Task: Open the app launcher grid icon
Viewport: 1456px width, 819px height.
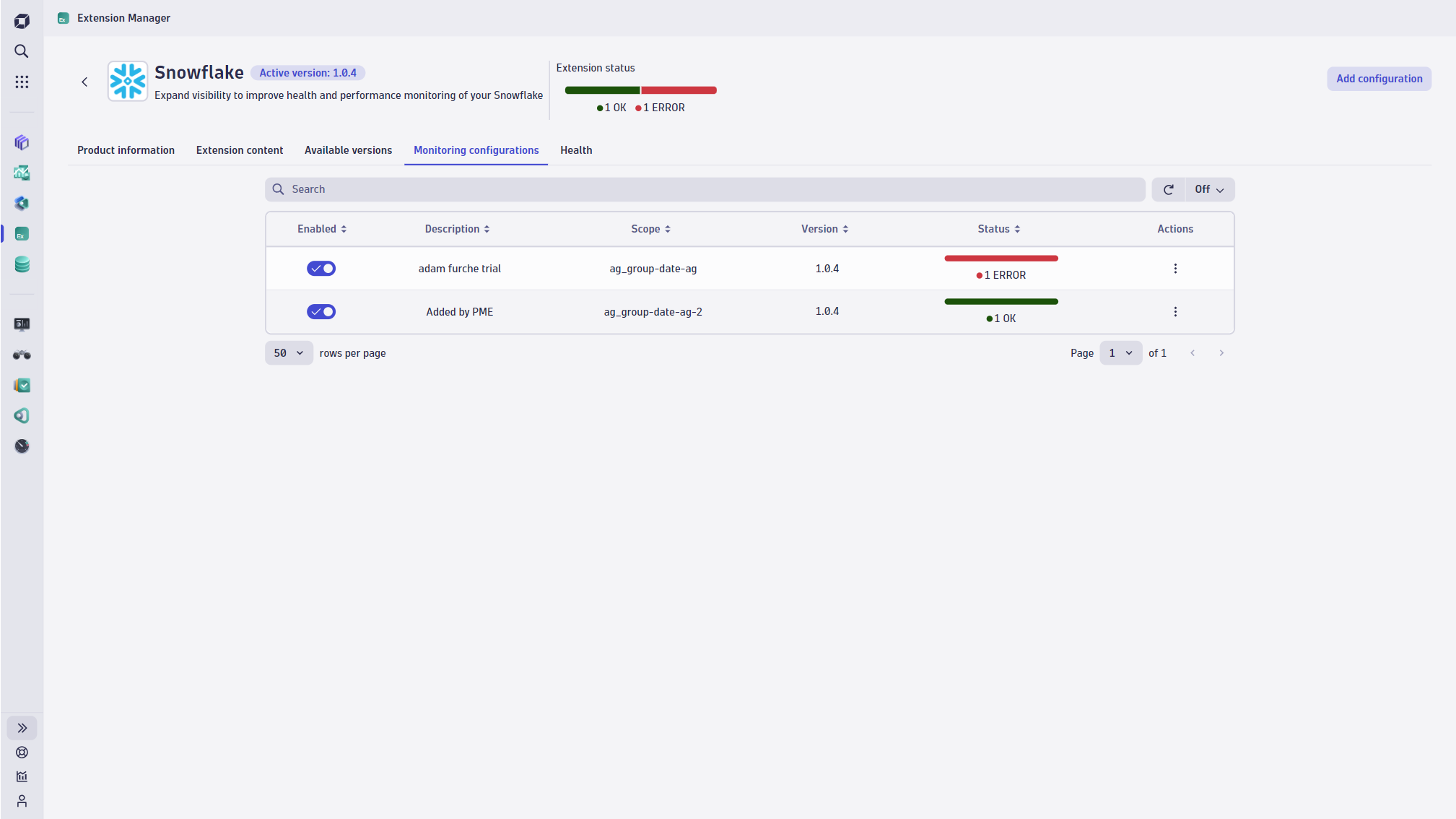Action: tap(22, 82)
